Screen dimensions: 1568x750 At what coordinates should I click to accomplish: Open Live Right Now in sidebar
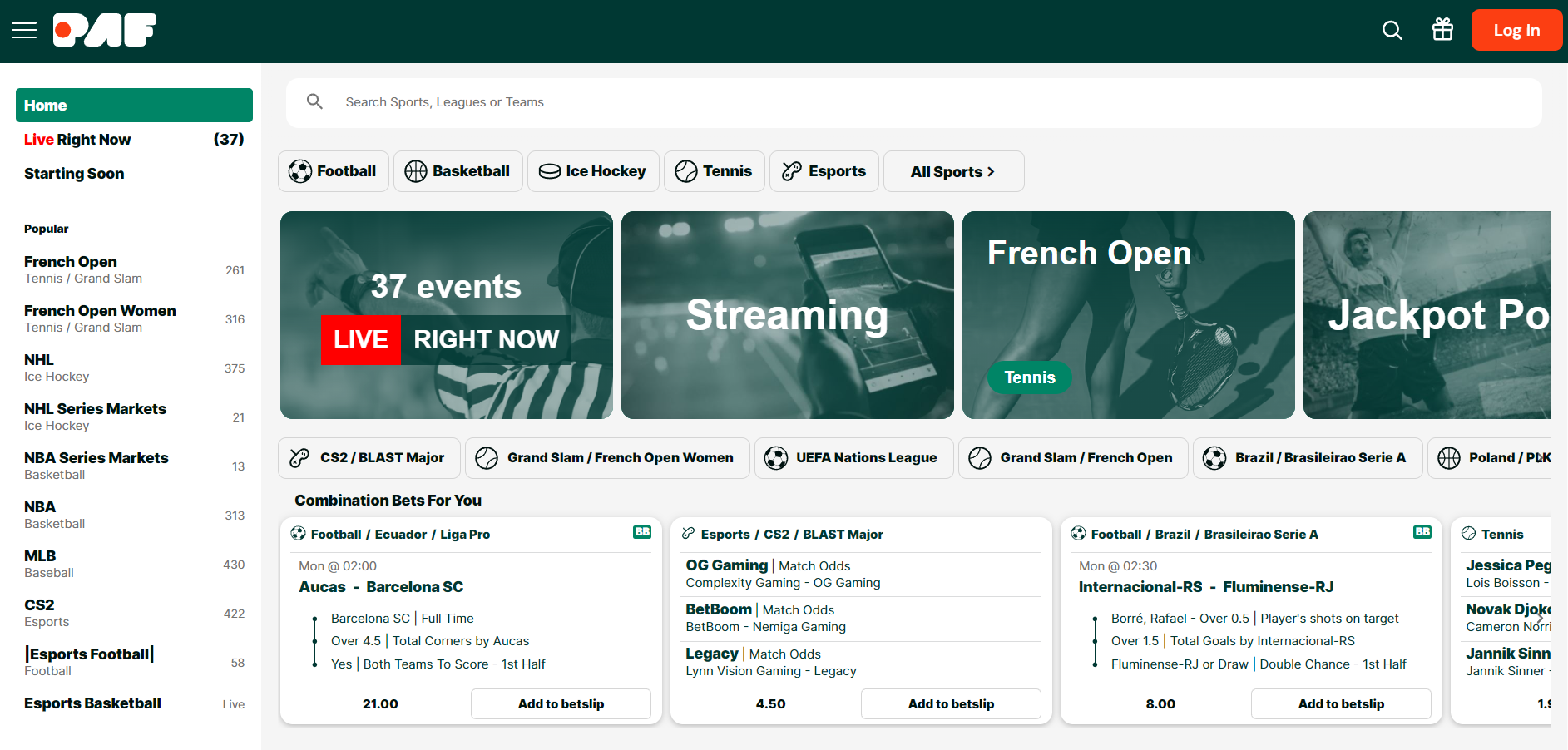point(134,140)
